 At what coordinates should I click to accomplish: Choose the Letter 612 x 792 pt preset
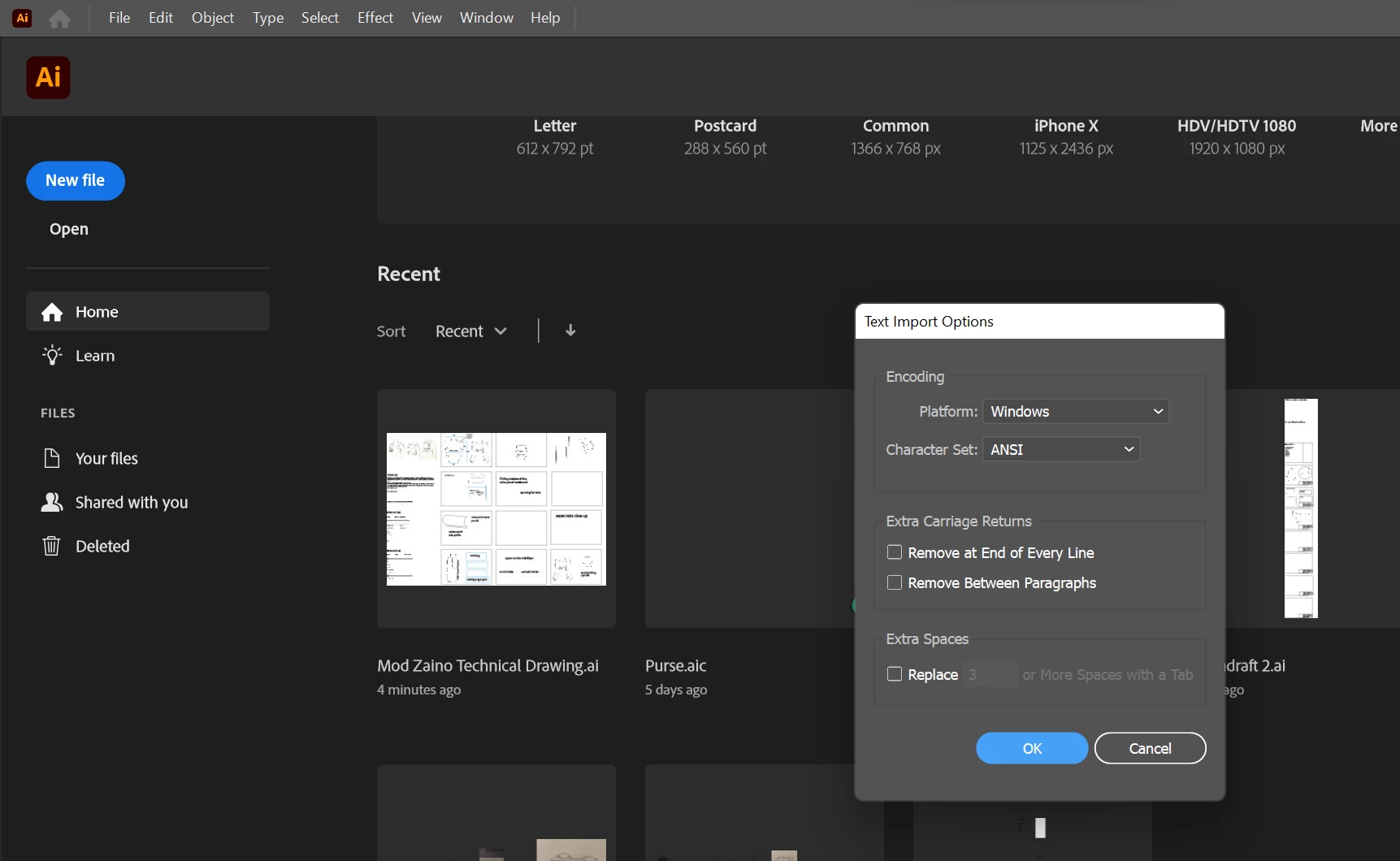tap(555, 137)
